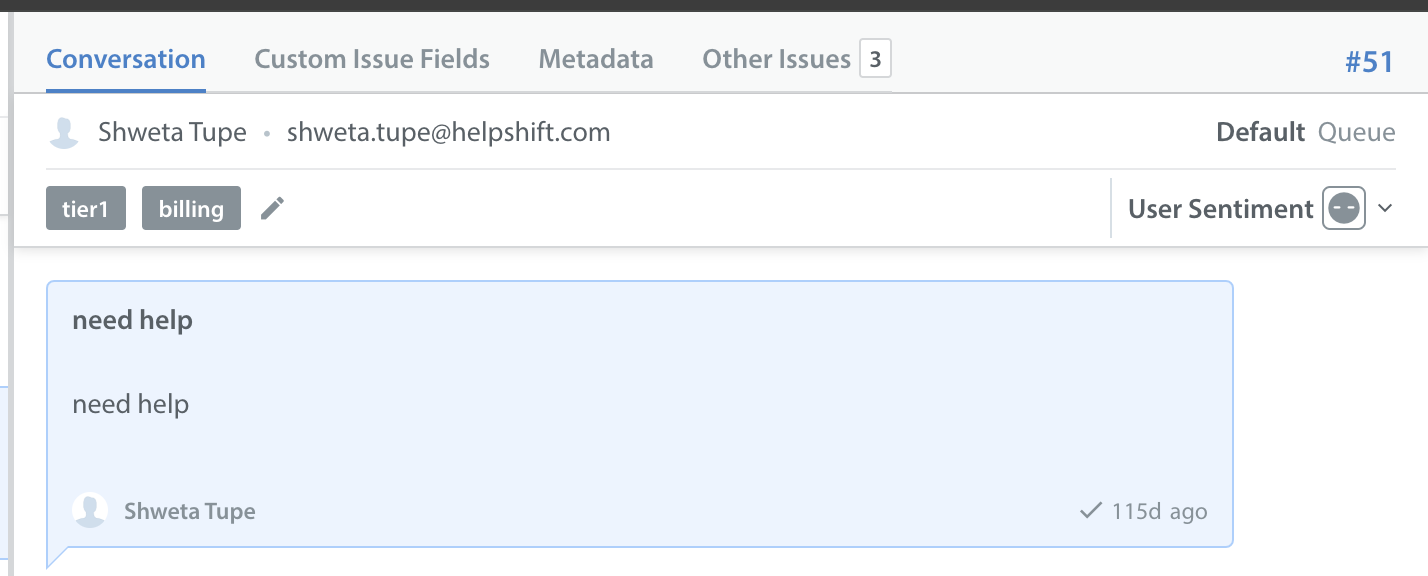Click the shweta.tupe@helpshift.com email address

pos(448,132)
